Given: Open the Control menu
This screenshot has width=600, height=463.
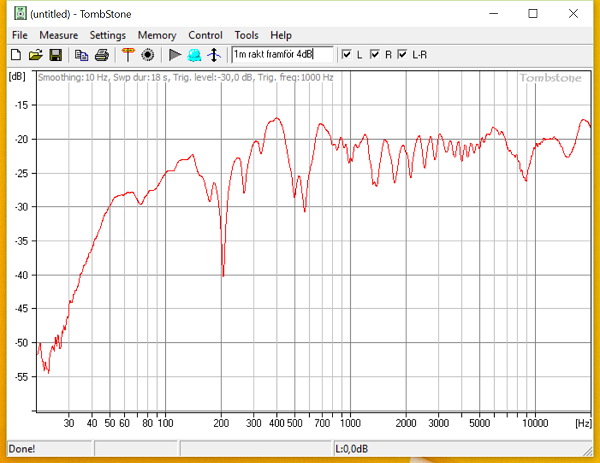Looking at the screenshot, I should pyautogui.click(x=205, y=35).
